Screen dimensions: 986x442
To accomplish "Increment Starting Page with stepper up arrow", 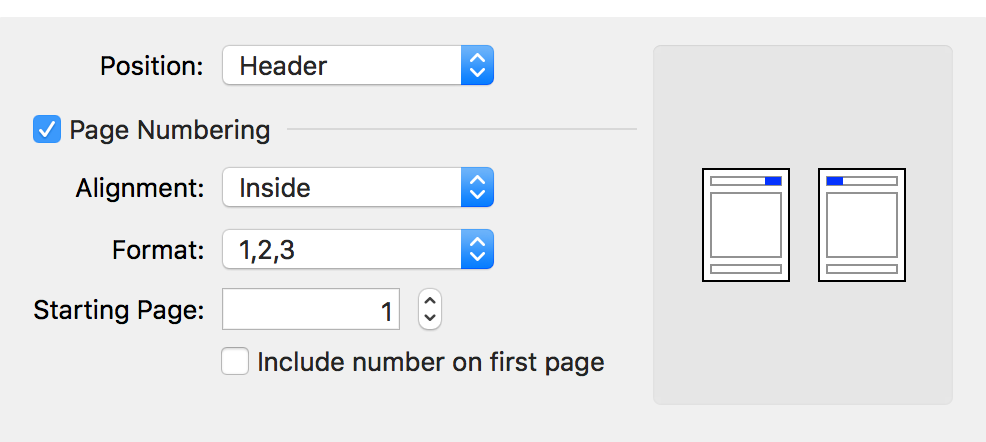I will pyautogui.click(x=430, y=301).
